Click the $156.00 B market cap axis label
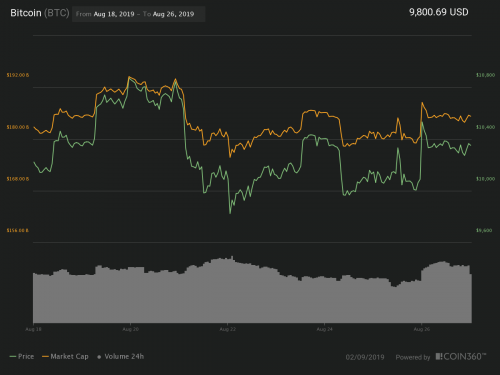The height and width of the screenshot is (375, 500). point(18,231)
